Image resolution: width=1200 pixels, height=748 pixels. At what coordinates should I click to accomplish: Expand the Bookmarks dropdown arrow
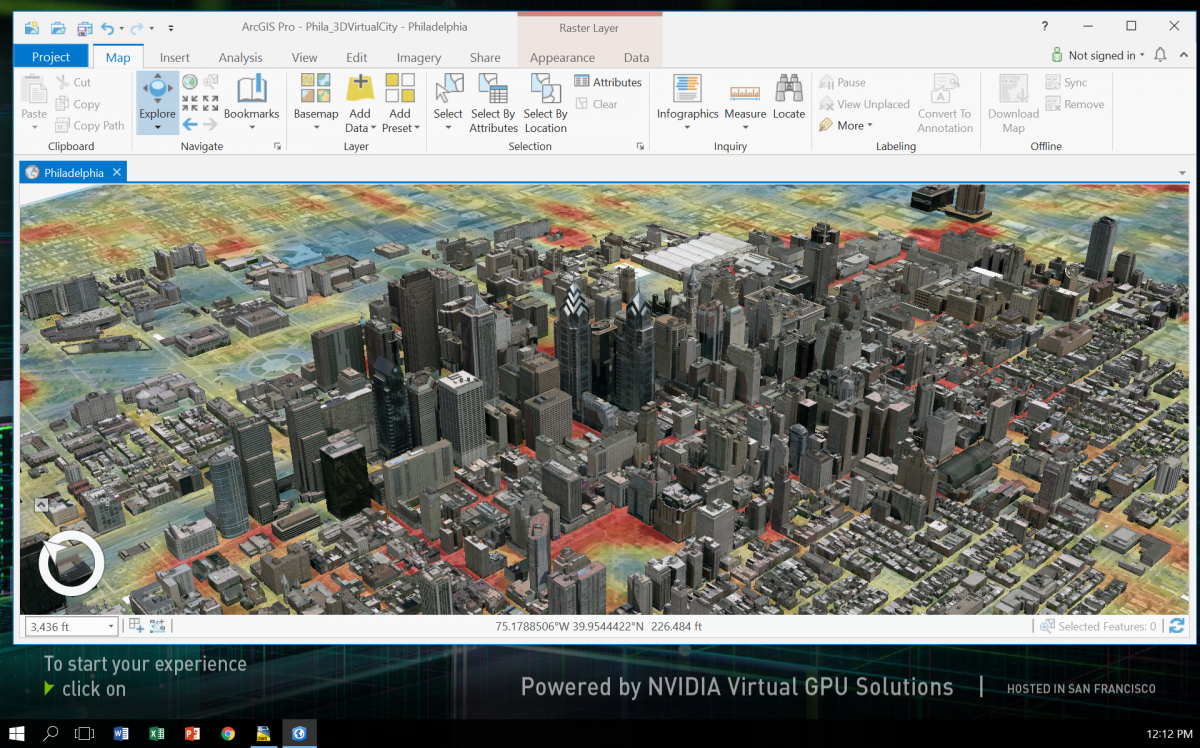pos(251,127)
